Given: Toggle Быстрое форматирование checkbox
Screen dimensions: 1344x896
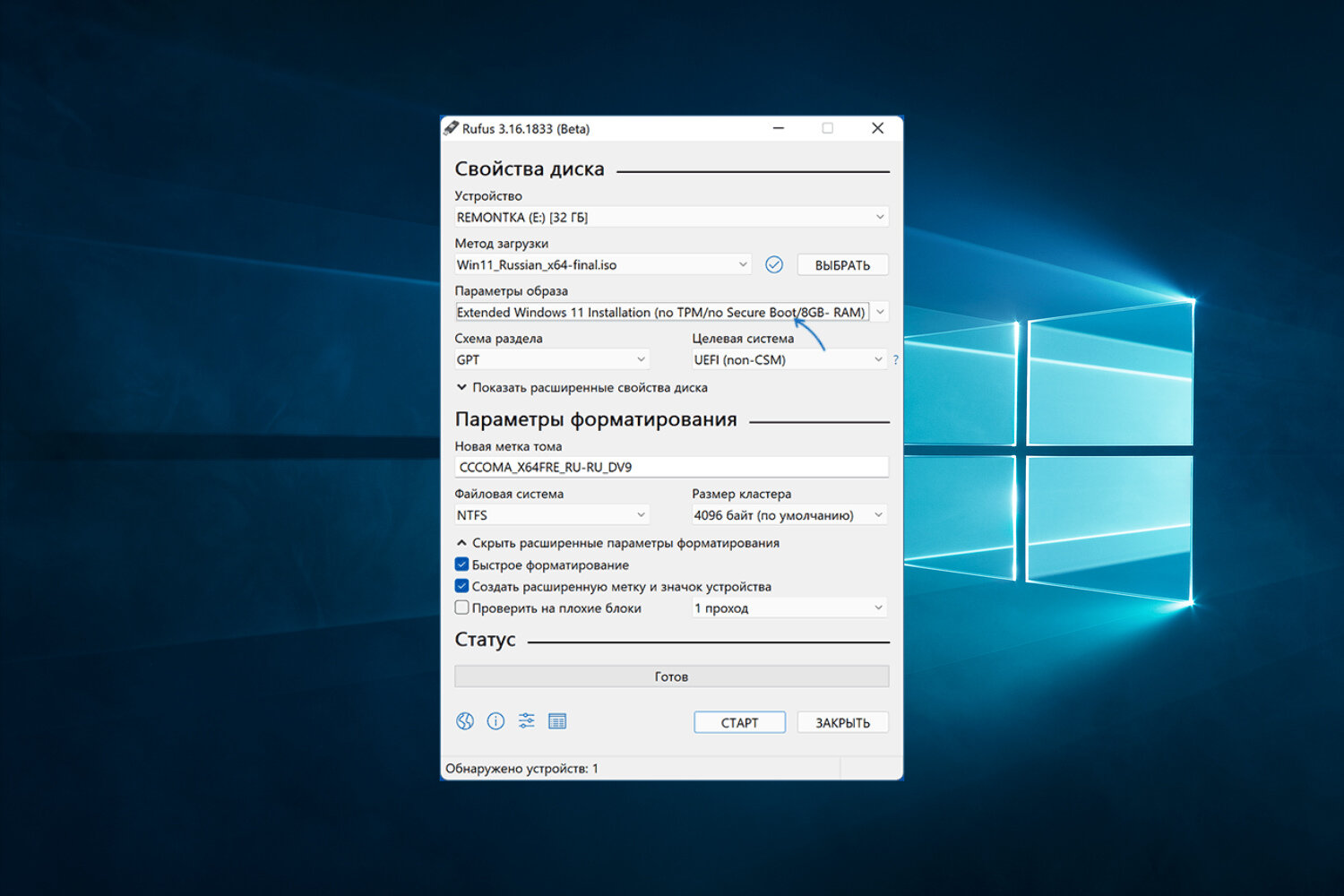Looking at the screenshot, I should (461, 564).
